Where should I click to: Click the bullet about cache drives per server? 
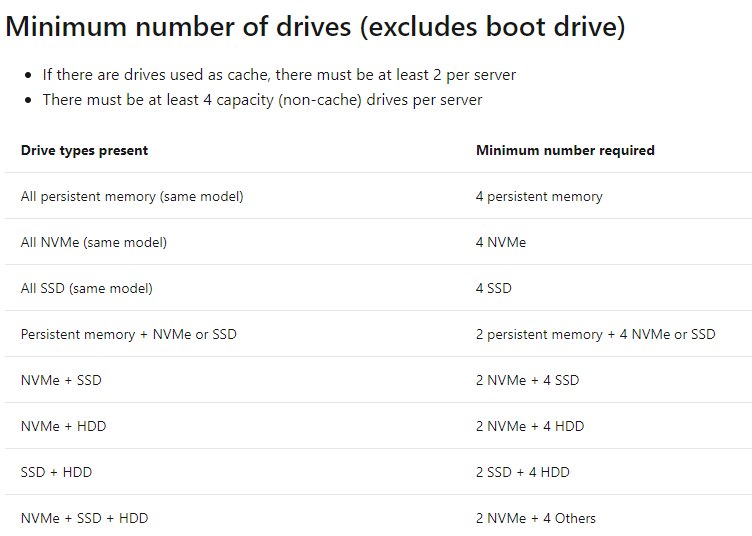(x=279, y=75)
